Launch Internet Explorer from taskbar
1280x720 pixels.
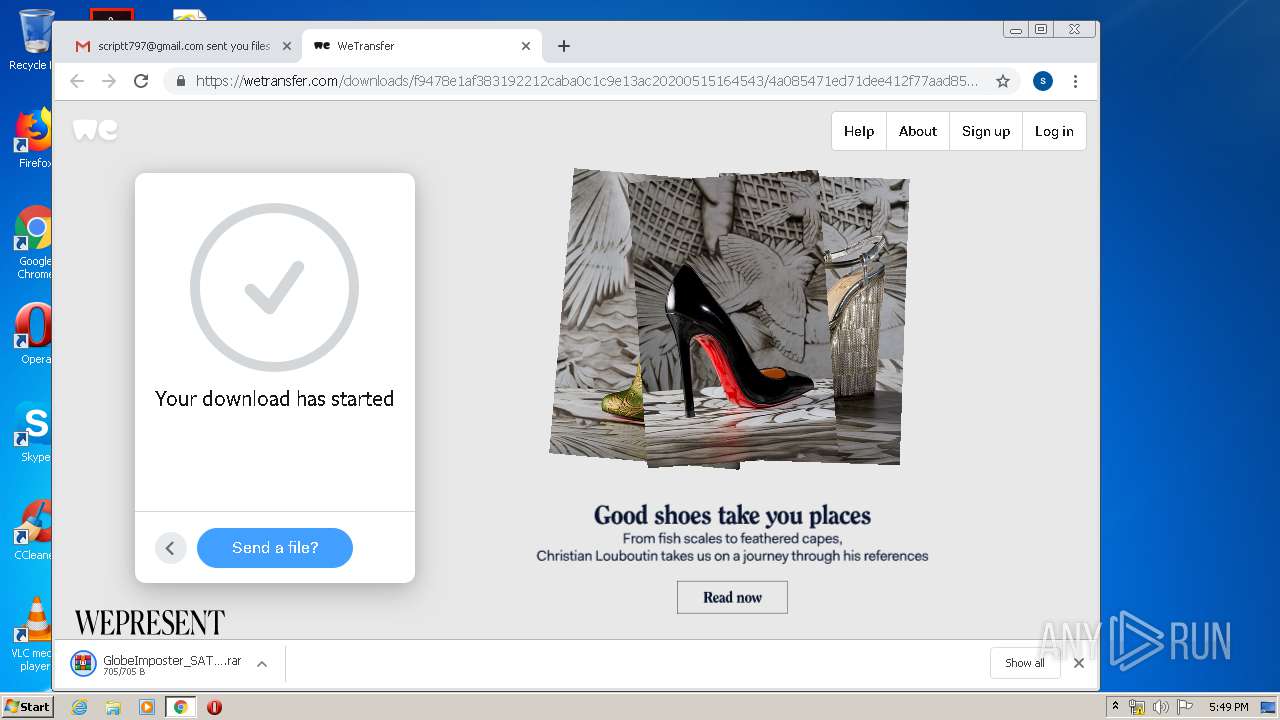click(x=79, y=707)
